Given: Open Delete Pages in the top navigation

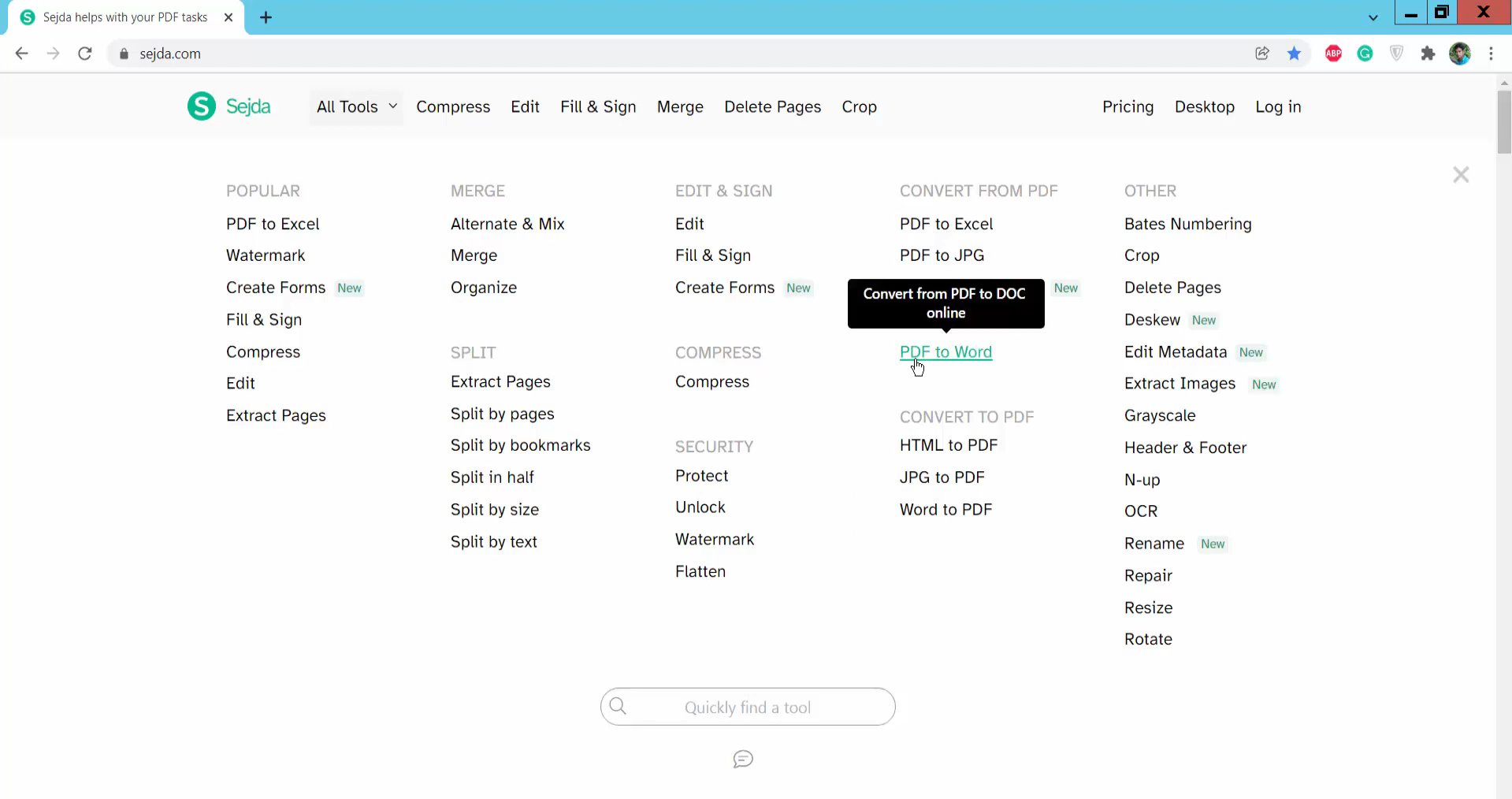Looking at the screenshot, I should pyautogui.click(x=772, y=106).
